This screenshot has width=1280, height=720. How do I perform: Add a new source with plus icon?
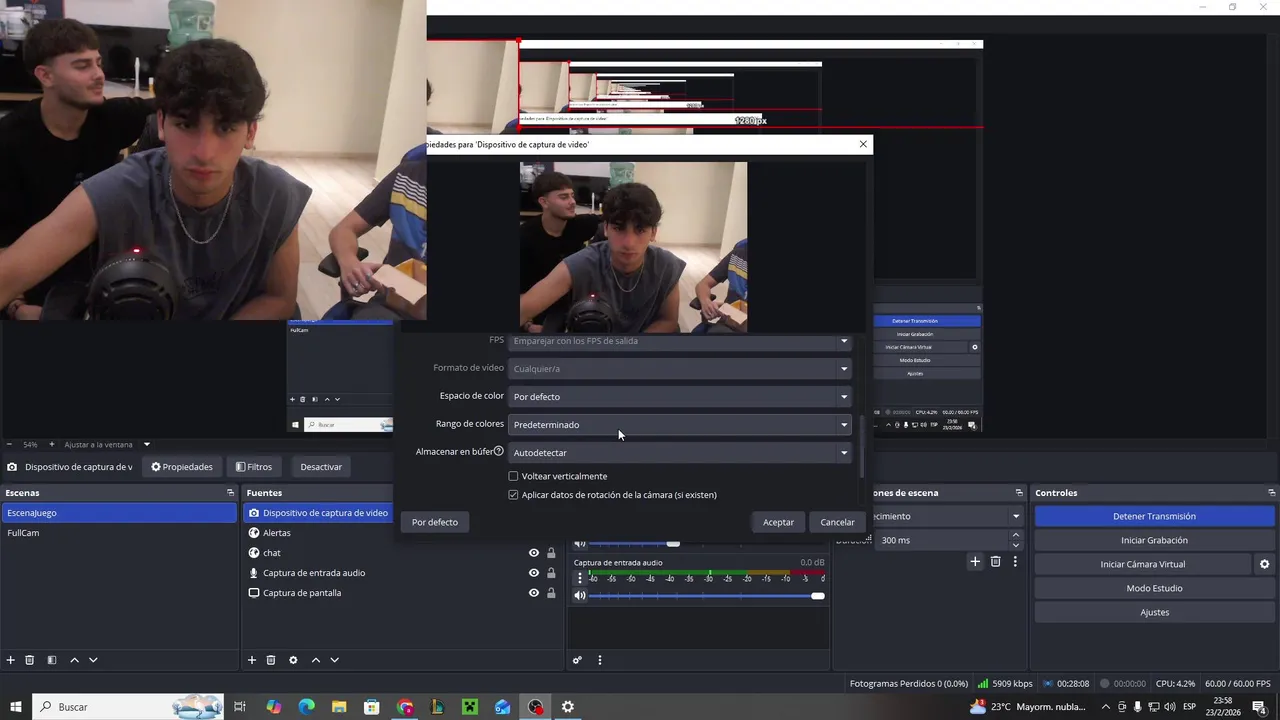coord(252,660)
